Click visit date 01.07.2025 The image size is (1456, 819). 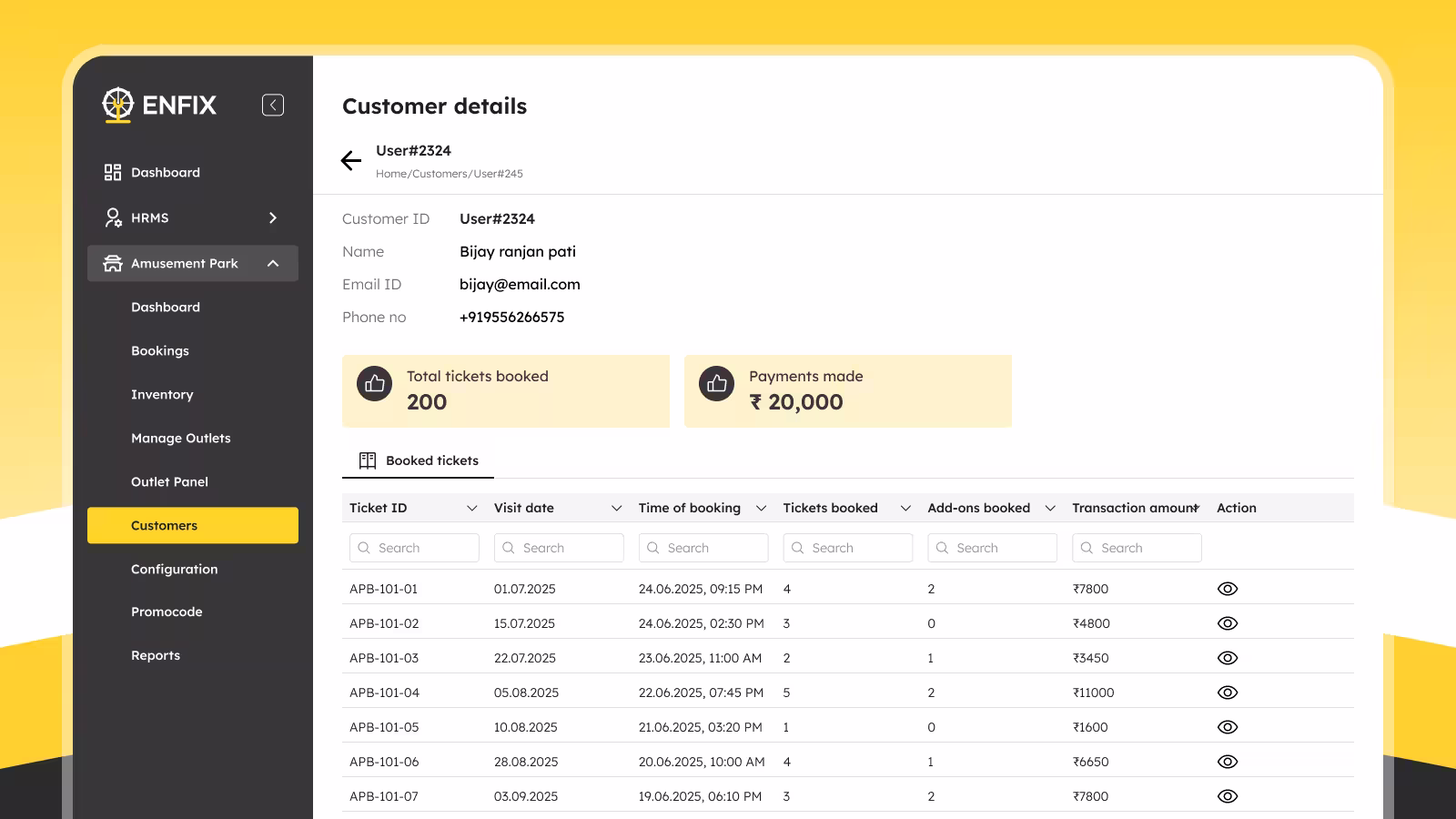point(525,589)
